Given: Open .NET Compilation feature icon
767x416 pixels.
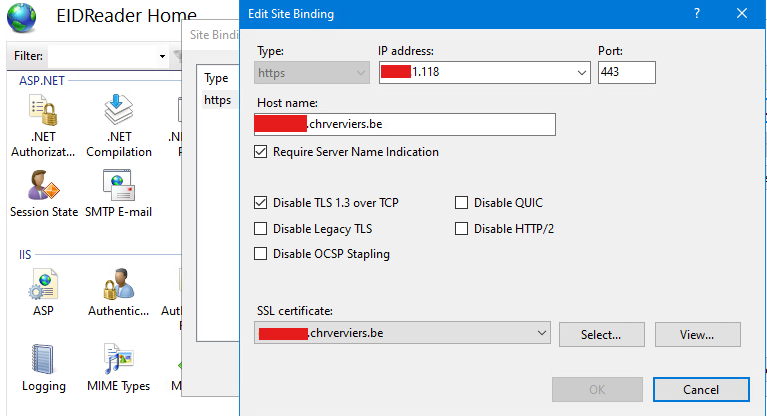Looking at the screenshot, I should [x=119, y=110].
